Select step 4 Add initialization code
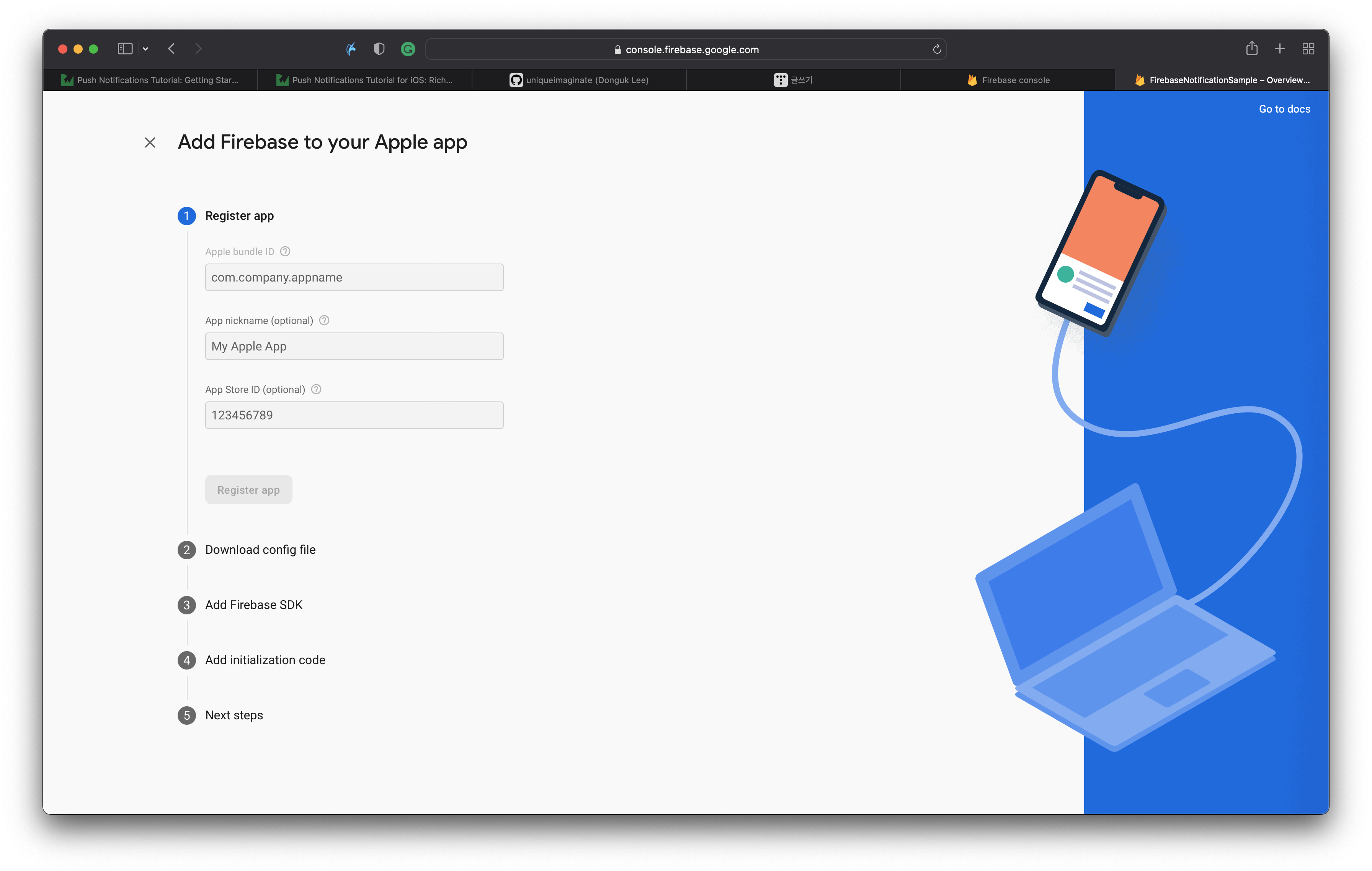Screen dimensions: 1372x871 pyautogui.click(x=265, y=660)
